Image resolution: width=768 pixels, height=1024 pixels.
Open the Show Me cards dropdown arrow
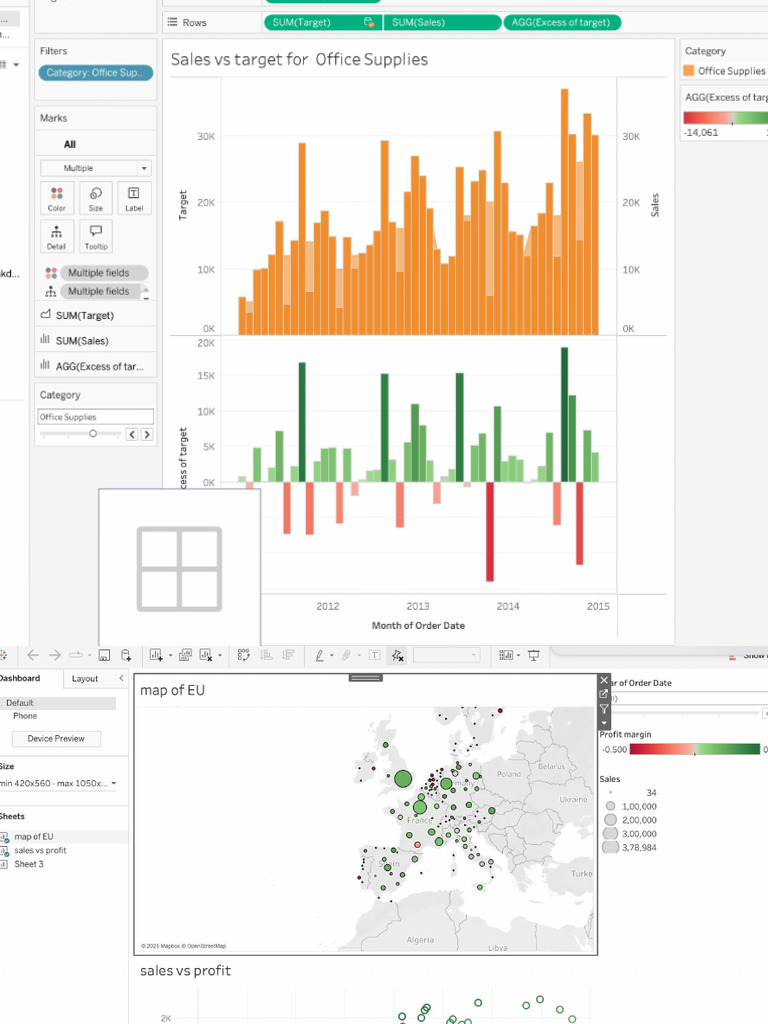pyautogui.click(x=518, y=655)
